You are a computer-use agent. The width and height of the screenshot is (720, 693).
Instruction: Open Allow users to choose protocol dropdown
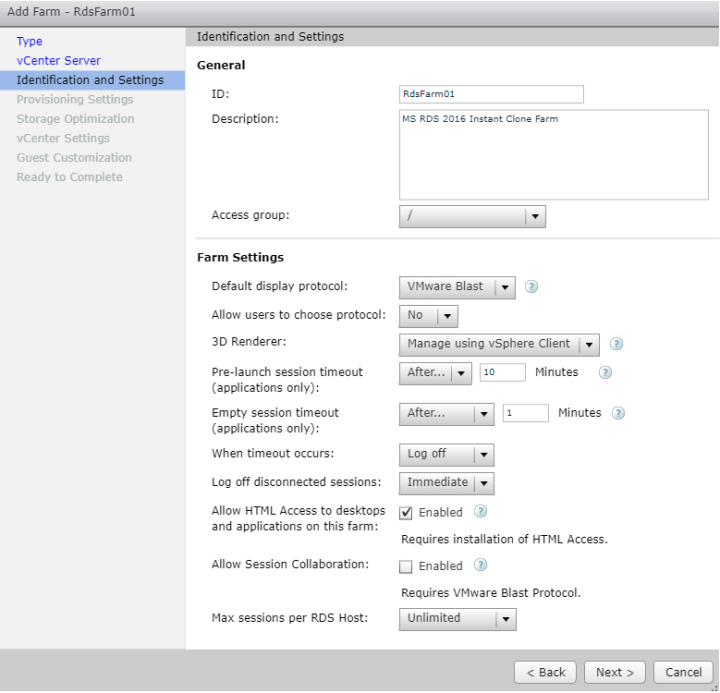(428, 316)
